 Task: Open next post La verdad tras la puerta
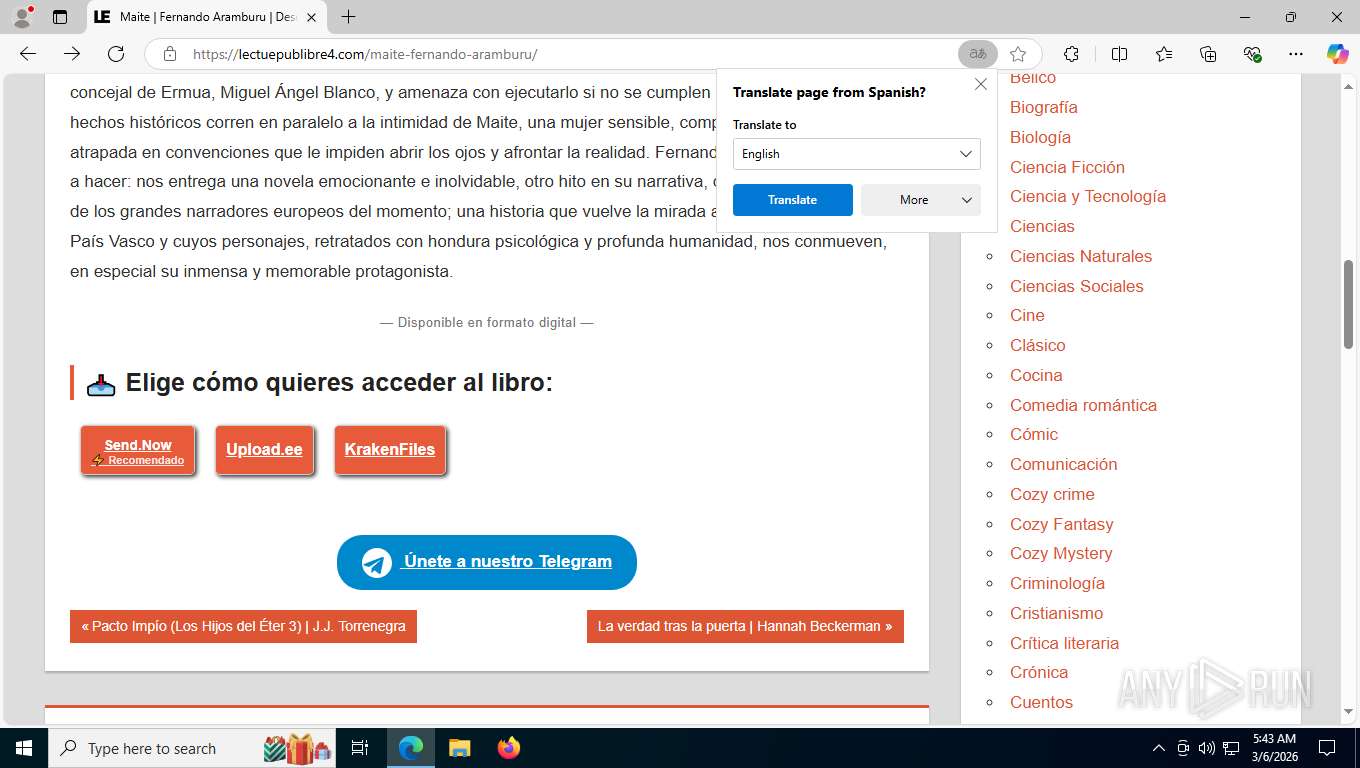(745, 626)
